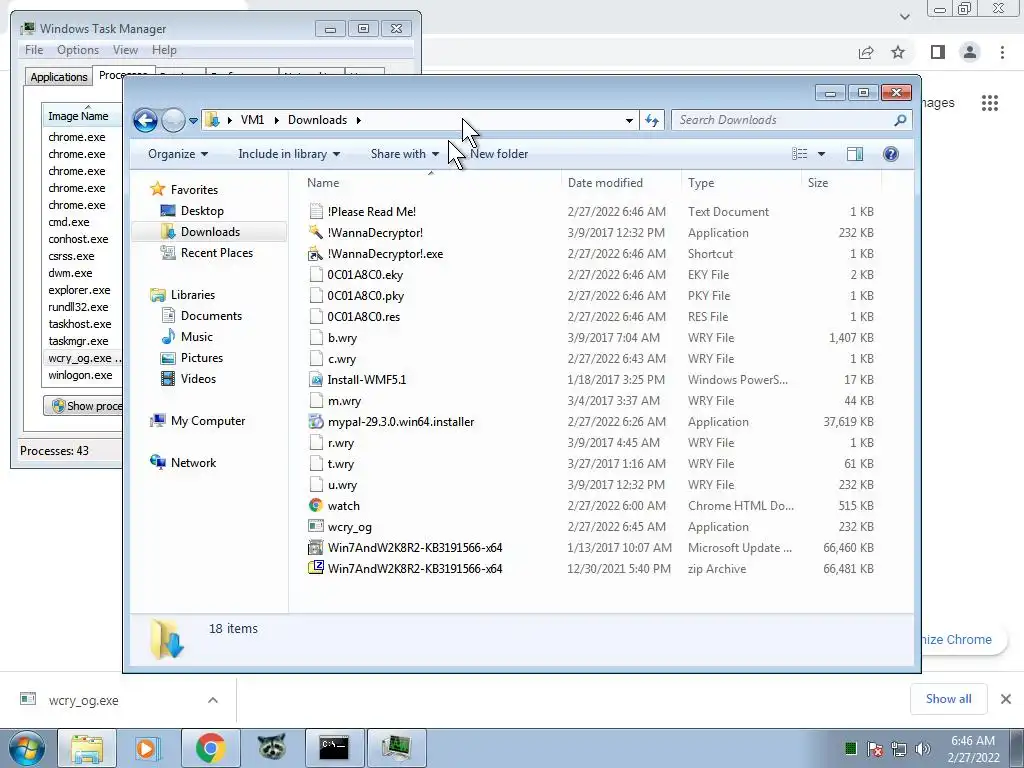Image resolution: width=1024 pixels, height=768 pixels.
Task: Click the Explorer back arrow button
Action: [x=145, y=120]
